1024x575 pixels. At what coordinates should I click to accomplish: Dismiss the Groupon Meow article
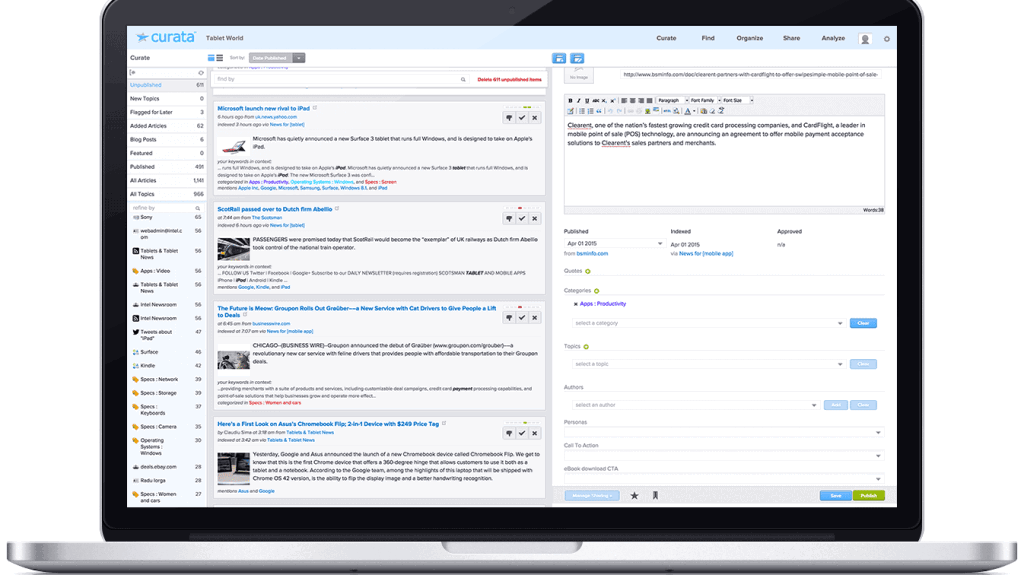click(534, 318)
